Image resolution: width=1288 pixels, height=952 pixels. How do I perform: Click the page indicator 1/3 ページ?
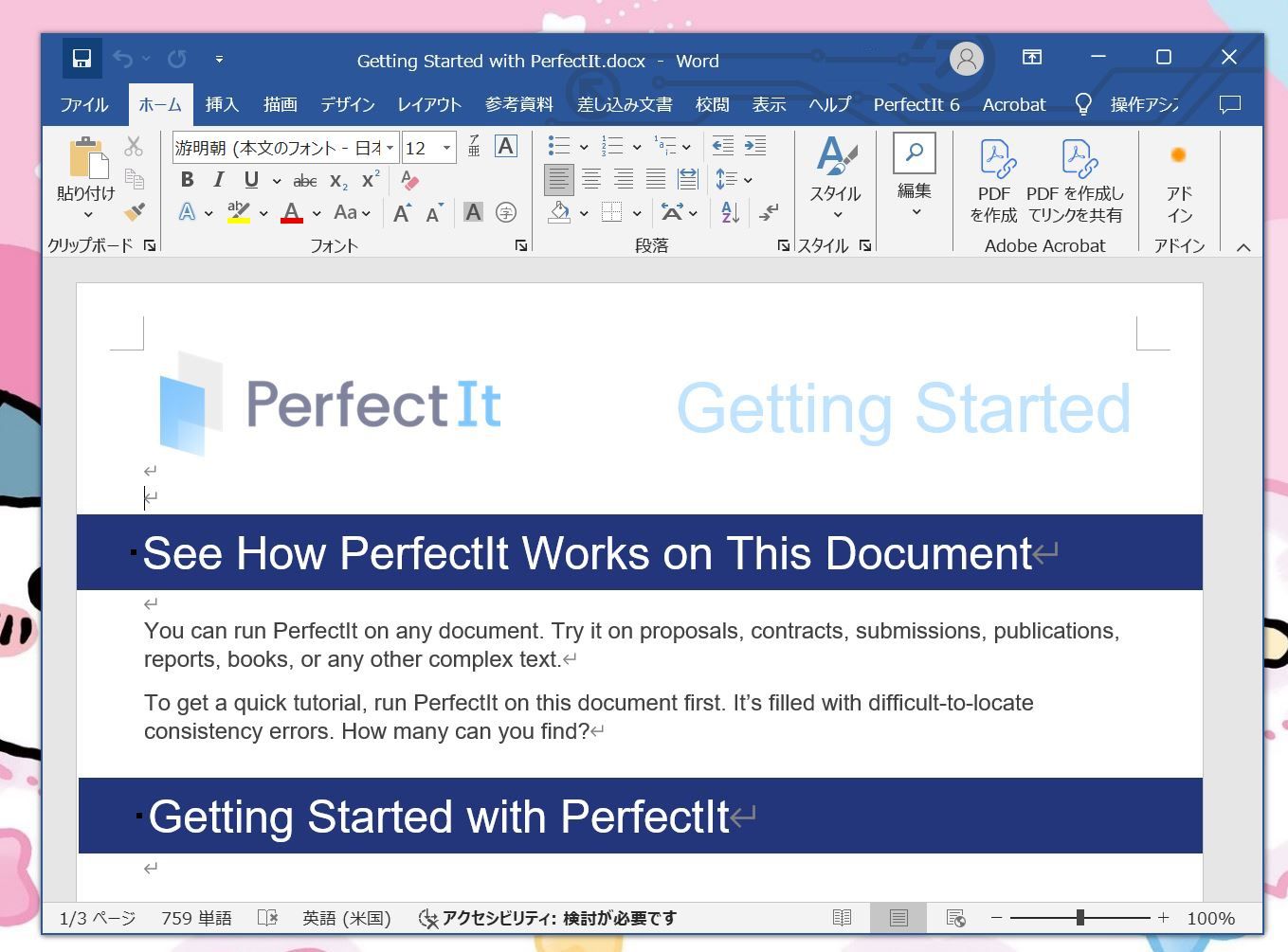97,918
